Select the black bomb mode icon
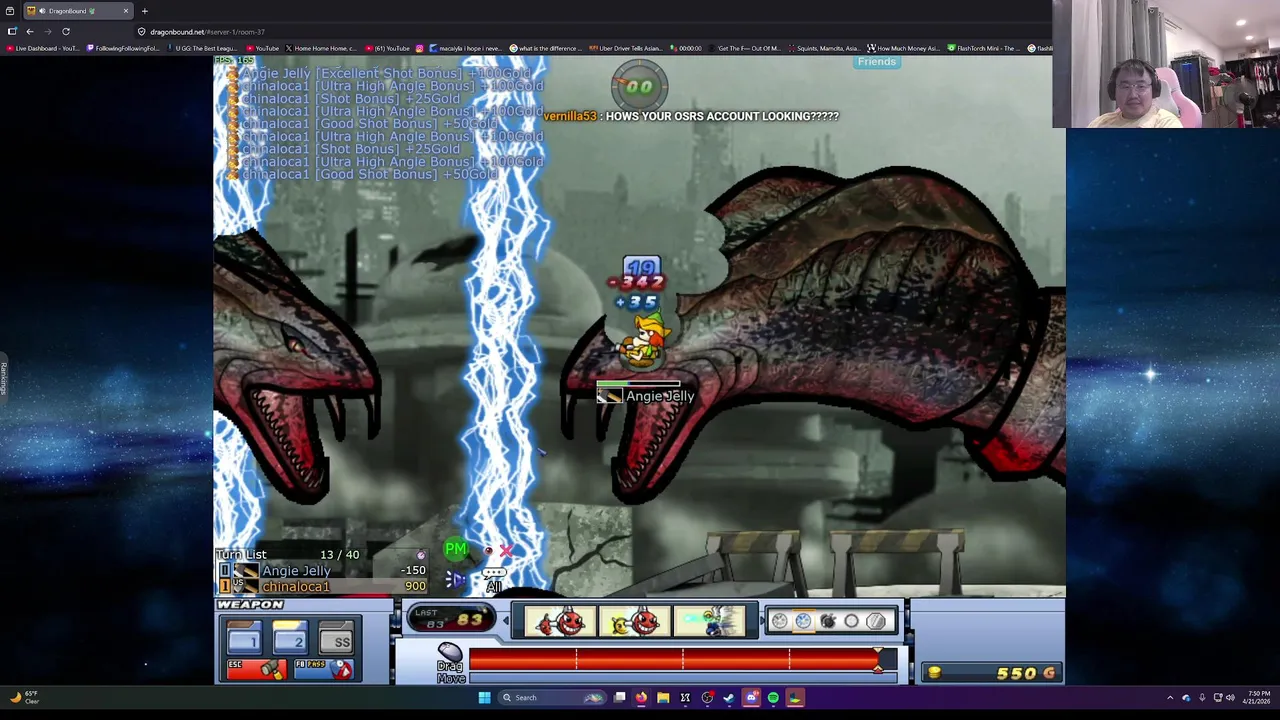1280x720 pixels. click(828, 621)
